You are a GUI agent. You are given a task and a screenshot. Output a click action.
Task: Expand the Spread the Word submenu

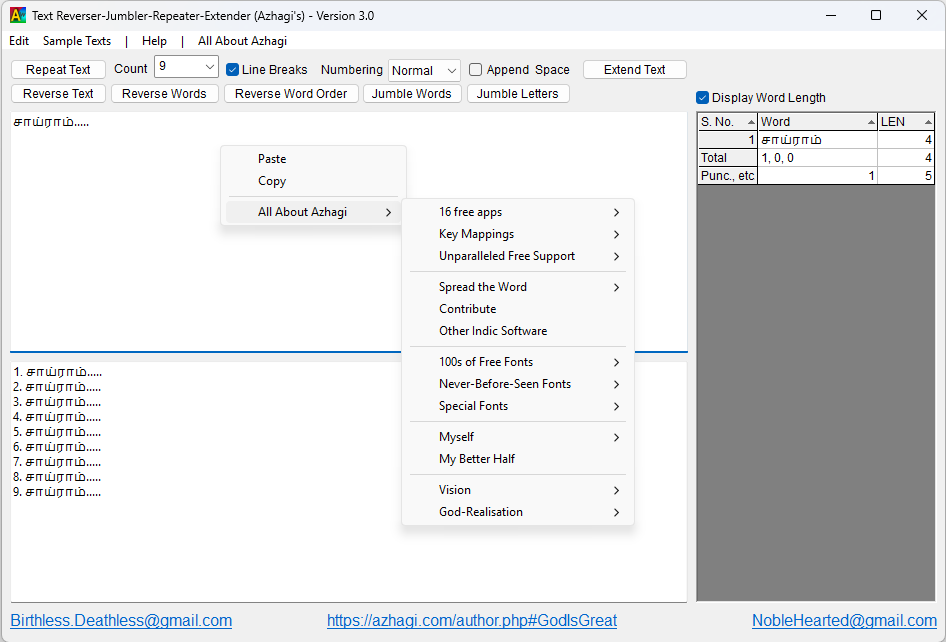point(518,287)
